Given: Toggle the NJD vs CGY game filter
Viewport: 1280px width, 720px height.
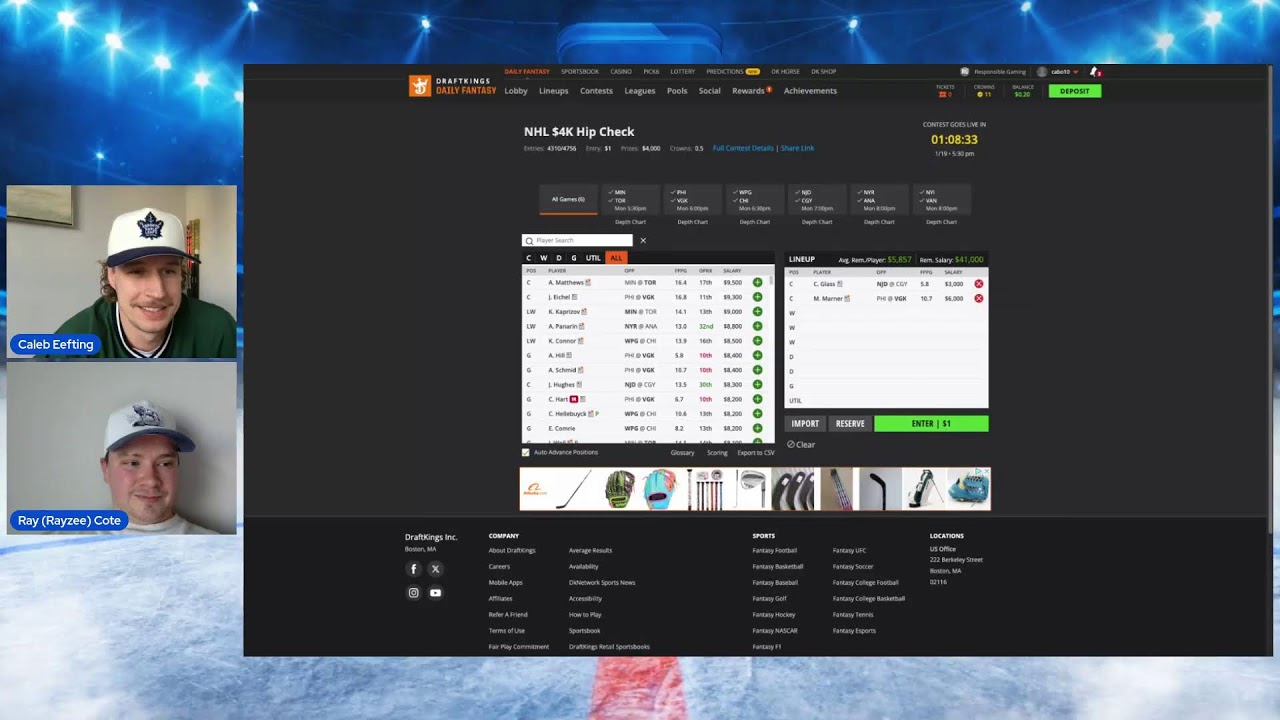Looking at the screenshot, I should pos(816,200).
